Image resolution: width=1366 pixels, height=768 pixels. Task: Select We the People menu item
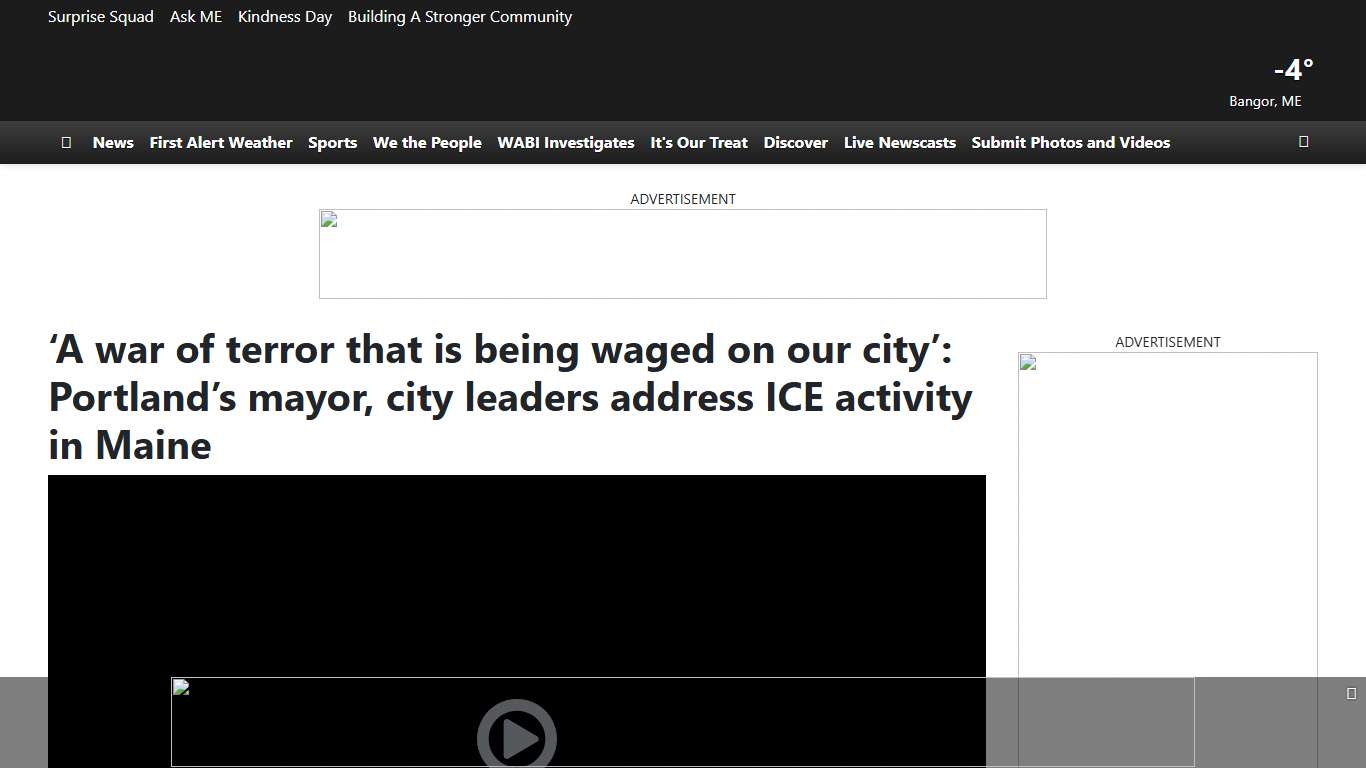point(427,143)
